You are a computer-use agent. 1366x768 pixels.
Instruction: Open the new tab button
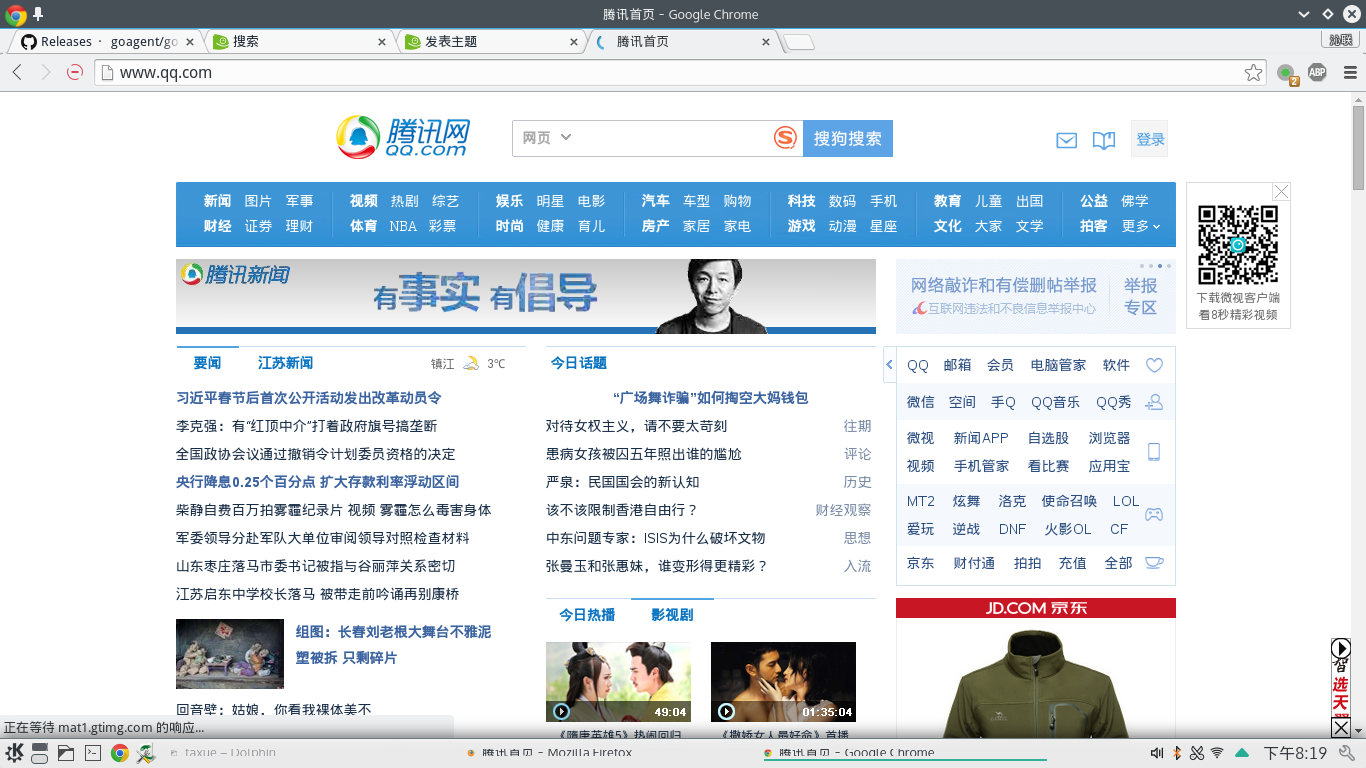tap(798, 42)
